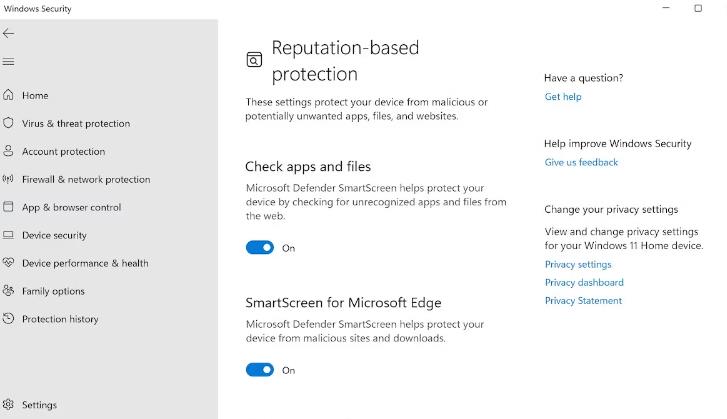The width and height of the screenshot is (727, 419).
Task: Click the App & browser control window icon
Action: pyautogui.click(x=8, y=207)
